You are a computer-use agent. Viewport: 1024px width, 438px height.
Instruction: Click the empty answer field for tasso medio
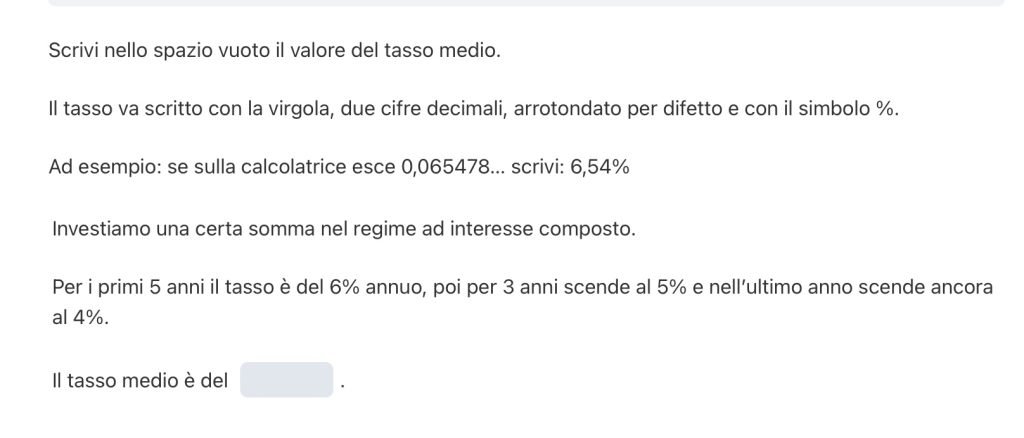286,380
